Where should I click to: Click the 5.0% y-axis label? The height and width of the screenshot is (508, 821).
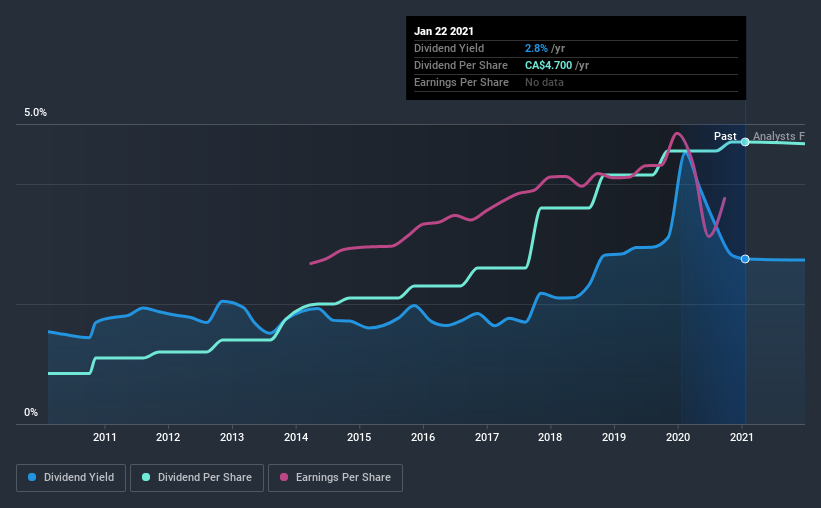coord(35,113)
